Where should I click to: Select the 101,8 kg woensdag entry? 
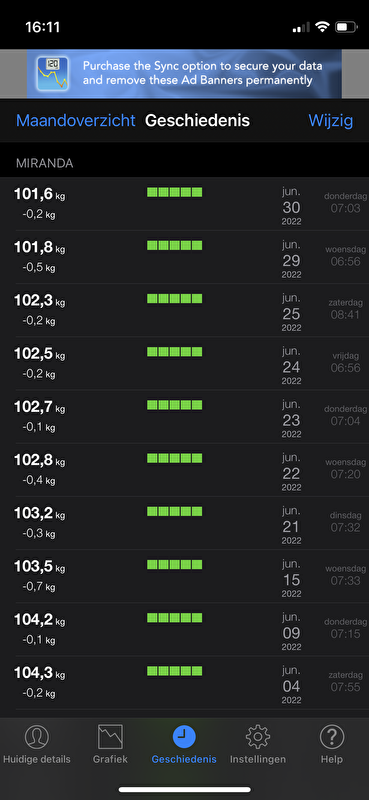pos(184,257)
